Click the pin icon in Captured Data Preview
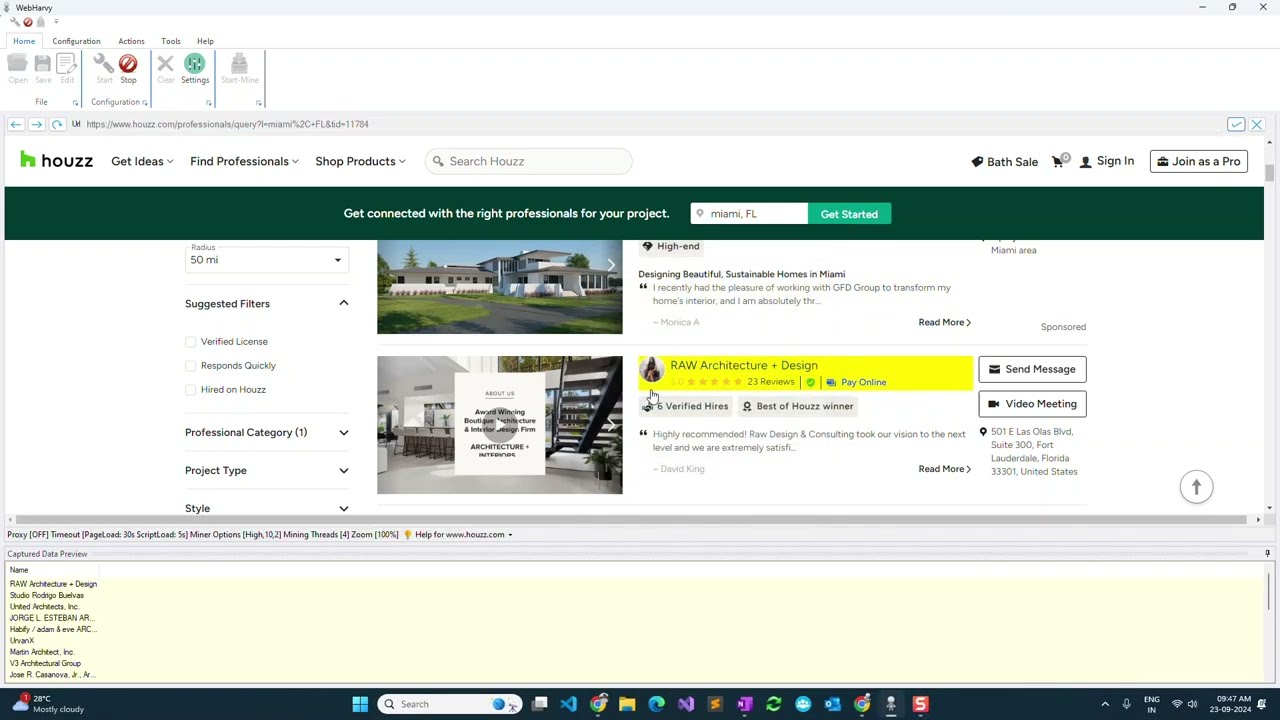1280x720 pixels. click(x=1267, y=553)
